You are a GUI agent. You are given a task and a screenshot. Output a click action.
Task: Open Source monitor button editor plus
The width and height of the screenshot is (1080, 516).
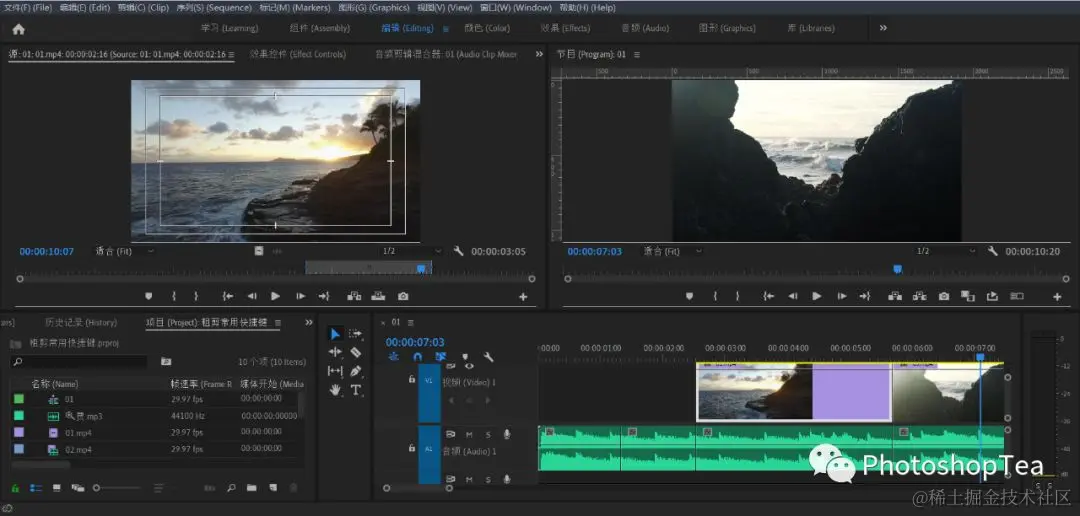point(523,297)
